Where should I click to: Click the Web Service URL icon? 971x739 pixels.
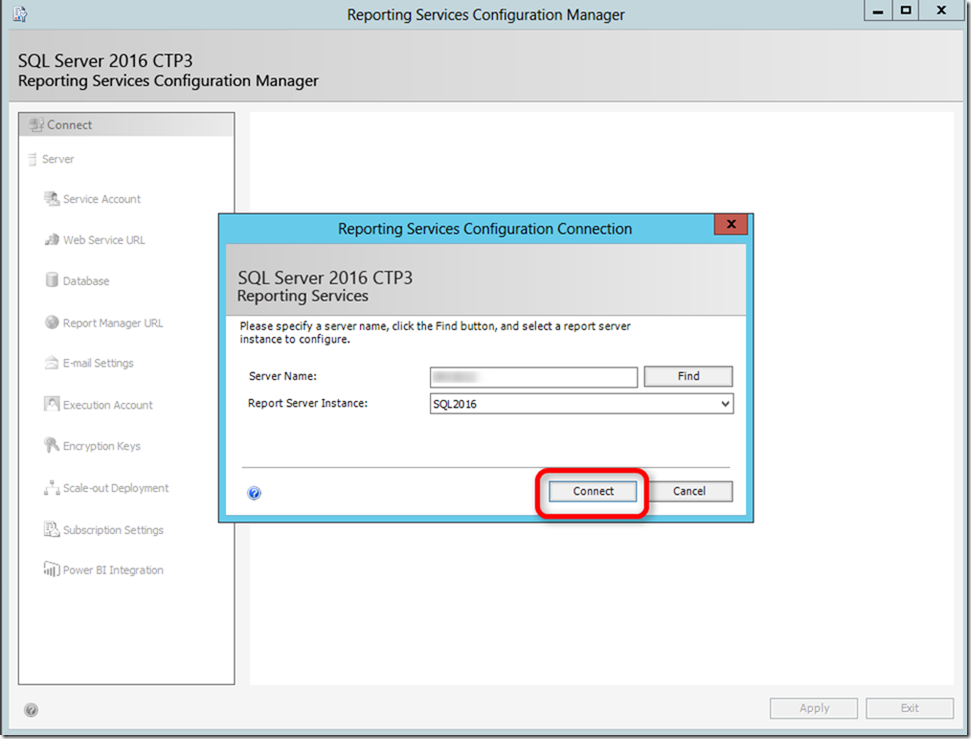51,240
